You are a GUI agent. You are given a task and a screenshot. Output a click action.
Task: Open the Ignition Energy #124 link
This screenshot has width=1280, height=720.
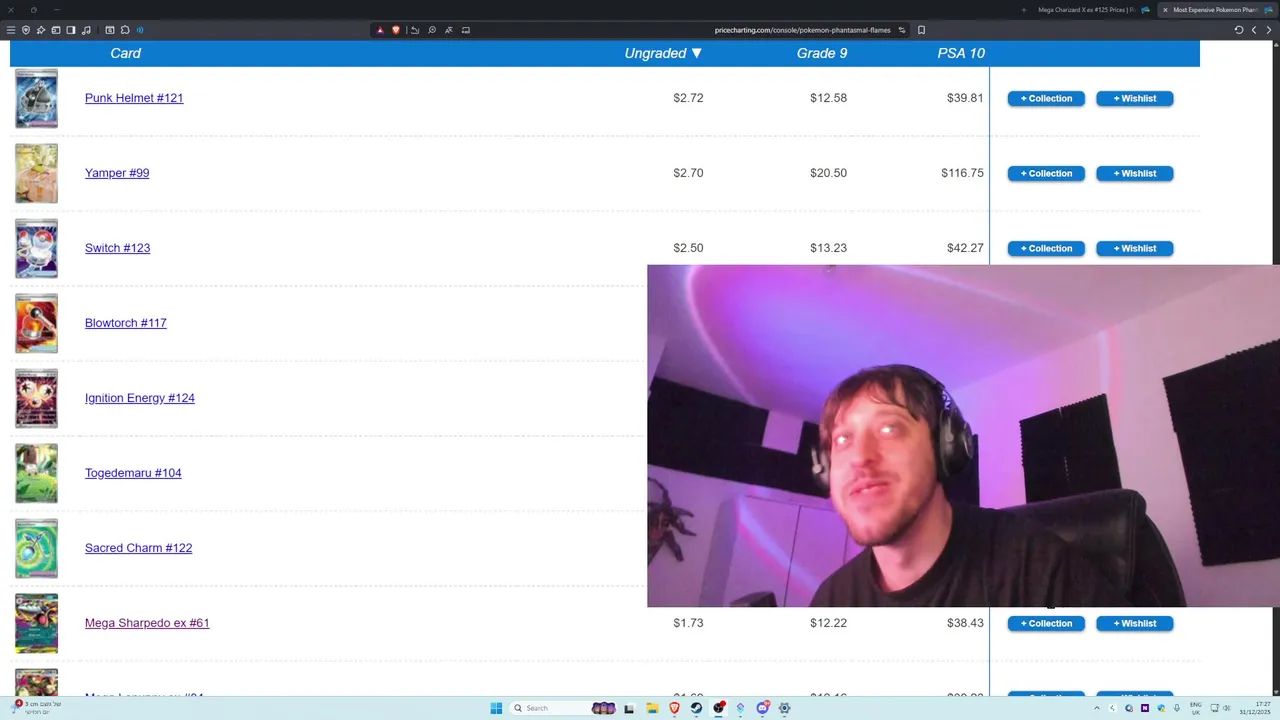pos(140,398)
